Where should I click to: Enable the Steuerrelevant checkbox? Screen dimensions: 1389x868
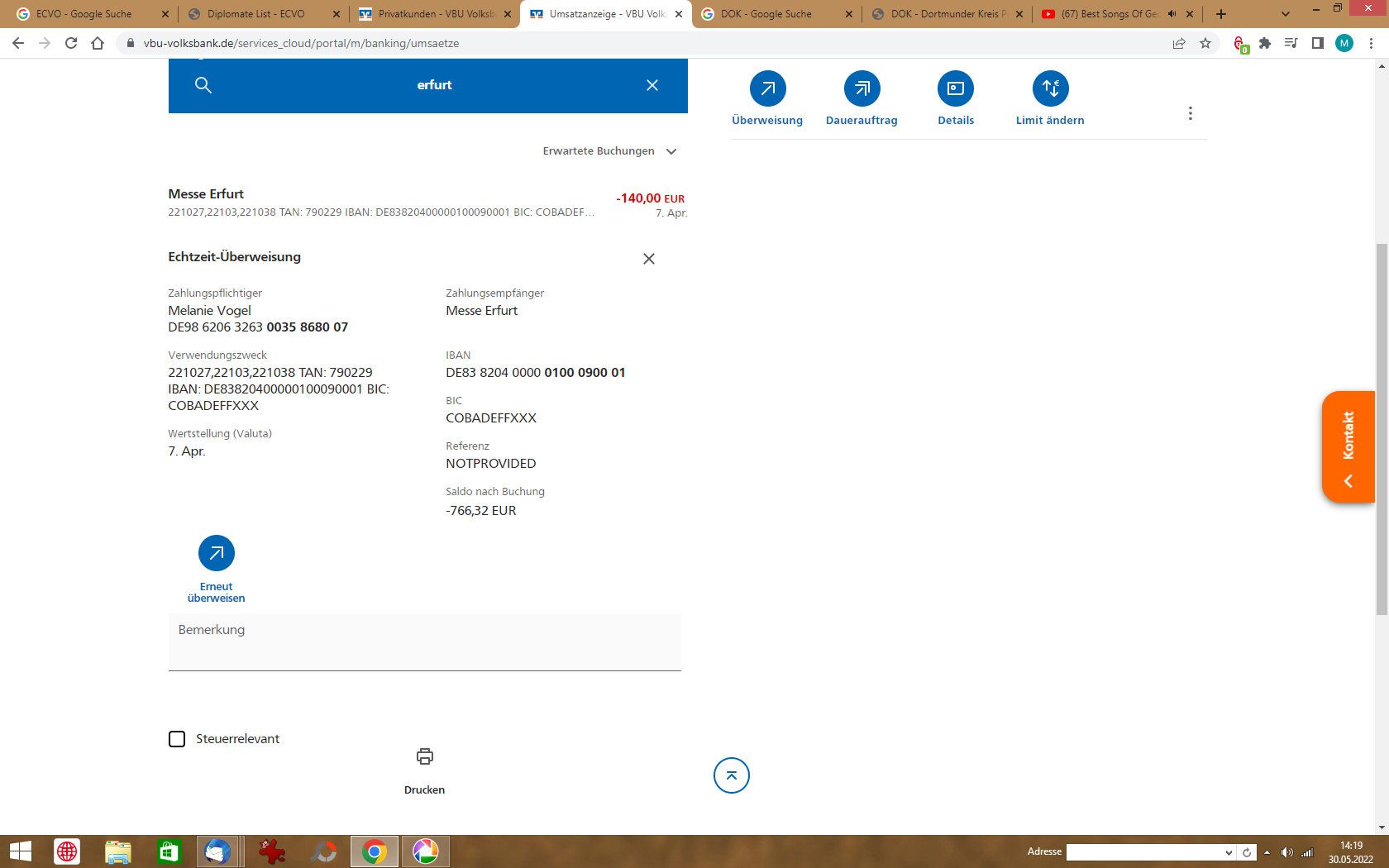[177, 739]
